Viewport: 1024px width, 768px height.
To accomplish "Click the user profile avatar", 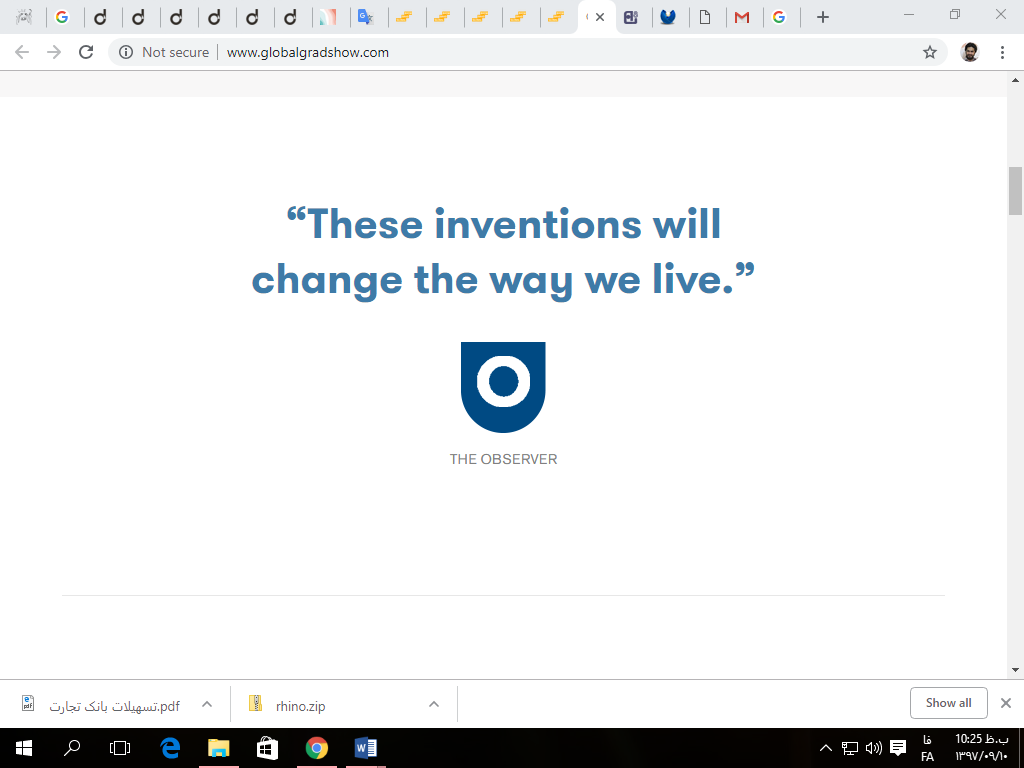I will 969,52.
